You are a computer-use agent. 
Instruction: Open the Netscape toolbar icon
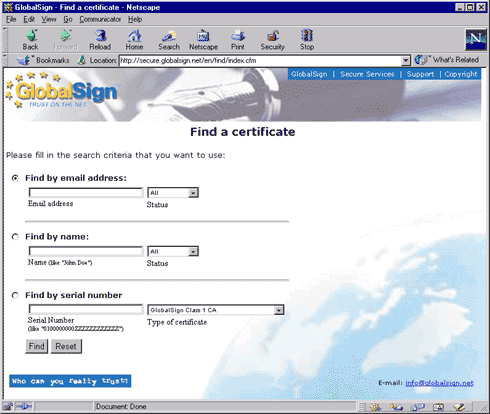(x=203, y=40)
